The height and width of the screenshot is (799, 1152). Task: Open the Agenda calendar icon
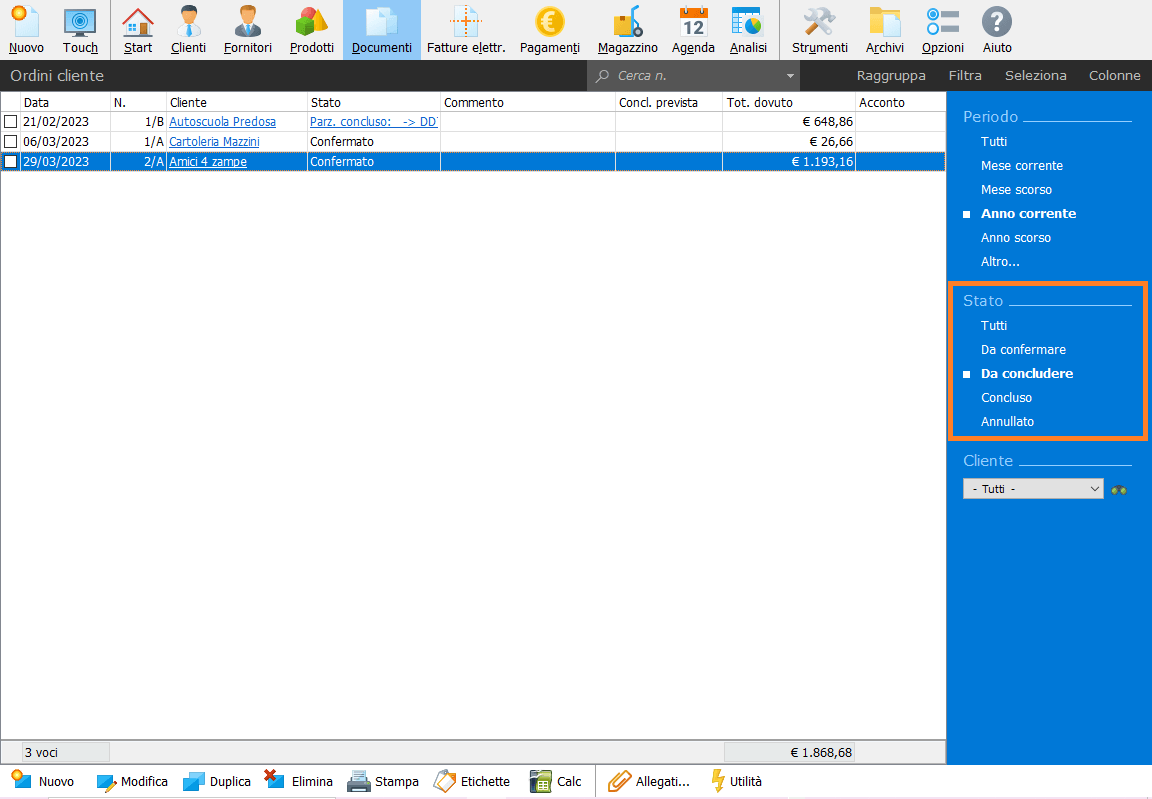(x=693, y=30)
